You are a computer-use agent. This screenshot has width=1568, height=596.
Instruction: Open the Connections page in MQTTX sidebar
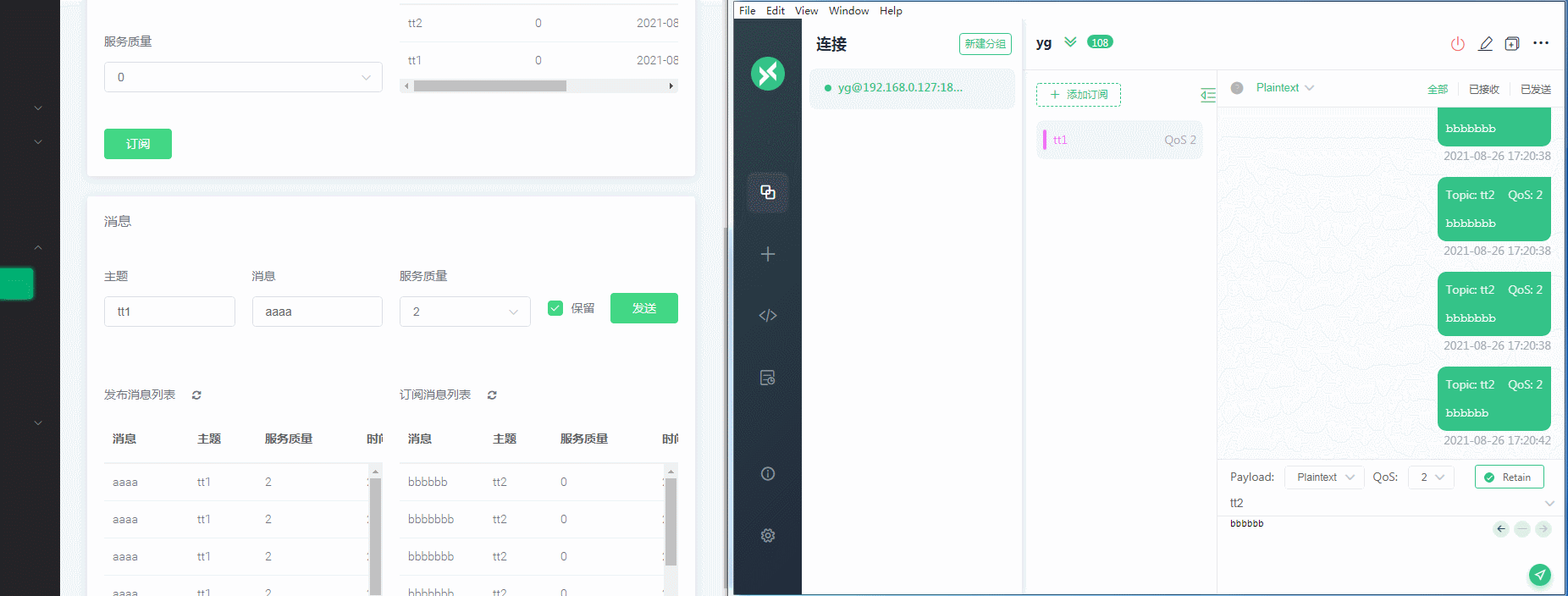[768, 192]
